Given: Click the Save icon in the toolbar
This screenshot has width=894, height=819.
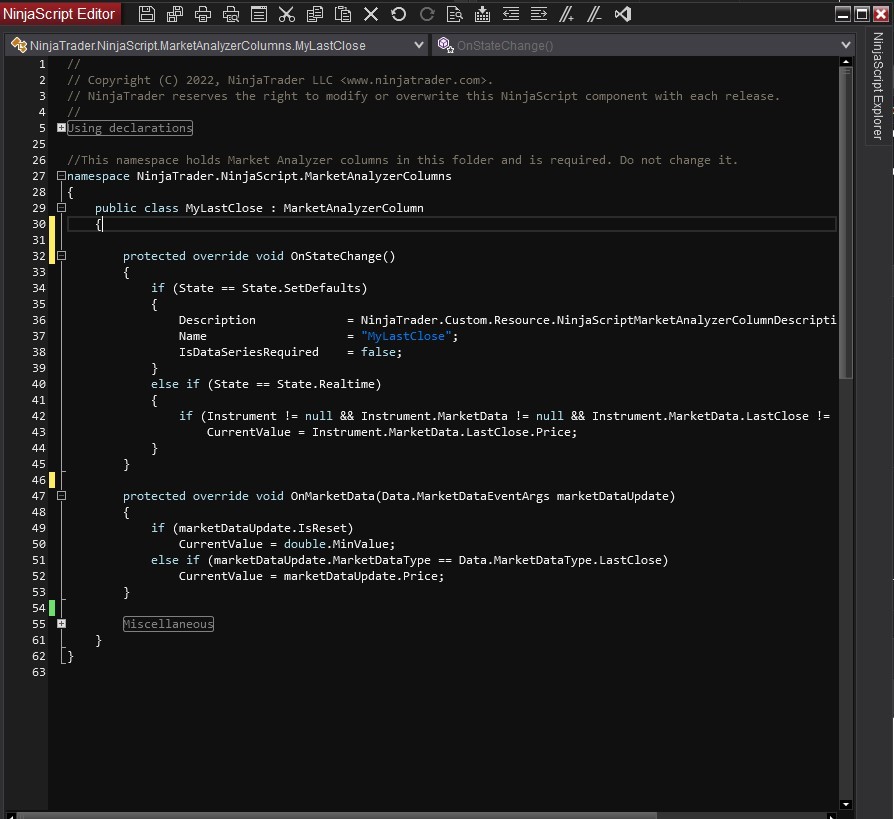Looking at the screenshot, I should tap(147, 14).
